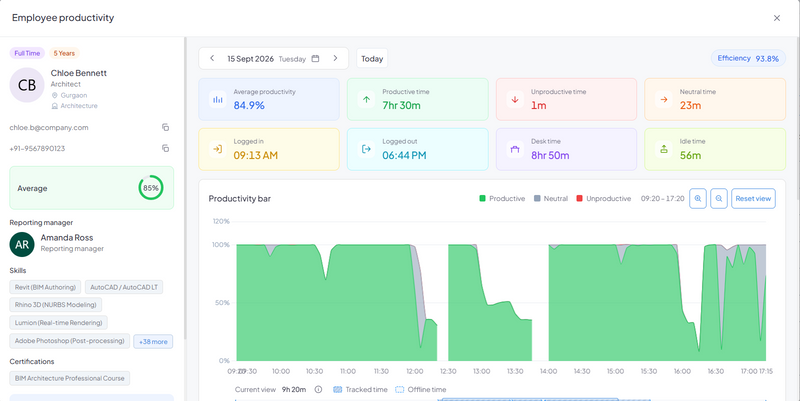Click the Unproductive time down-arrow icon
The image size is (800, 401).
coord(515,99)
